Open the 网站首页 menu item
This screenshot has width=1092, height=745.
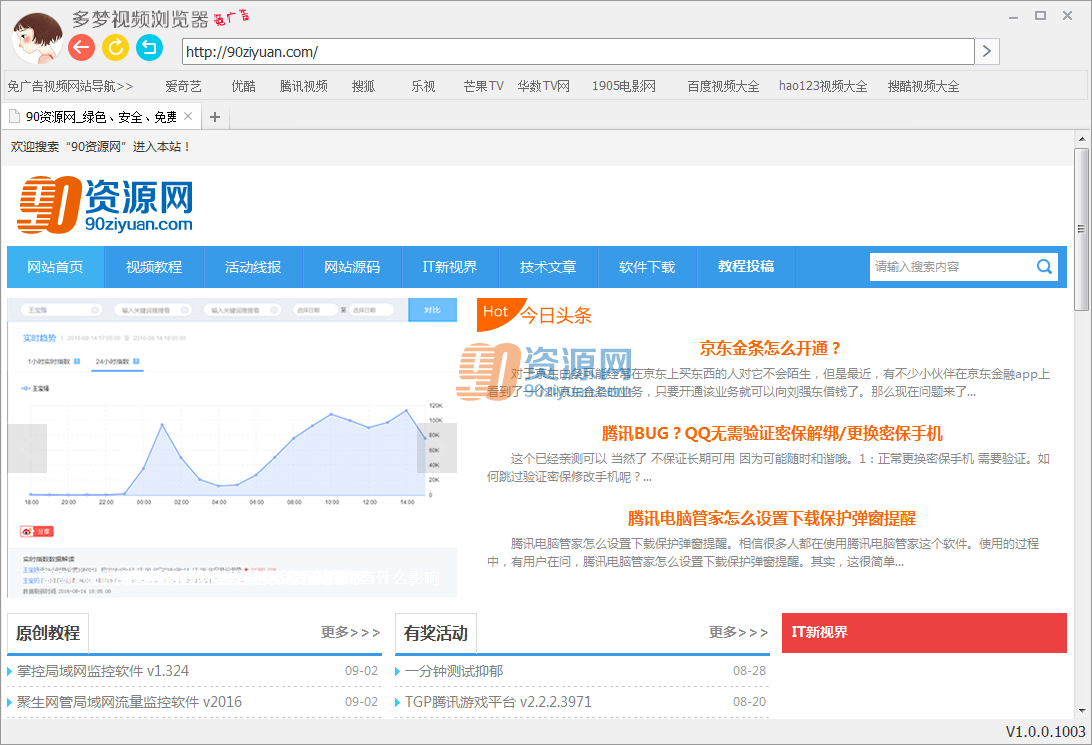click(x=56, y=267)
